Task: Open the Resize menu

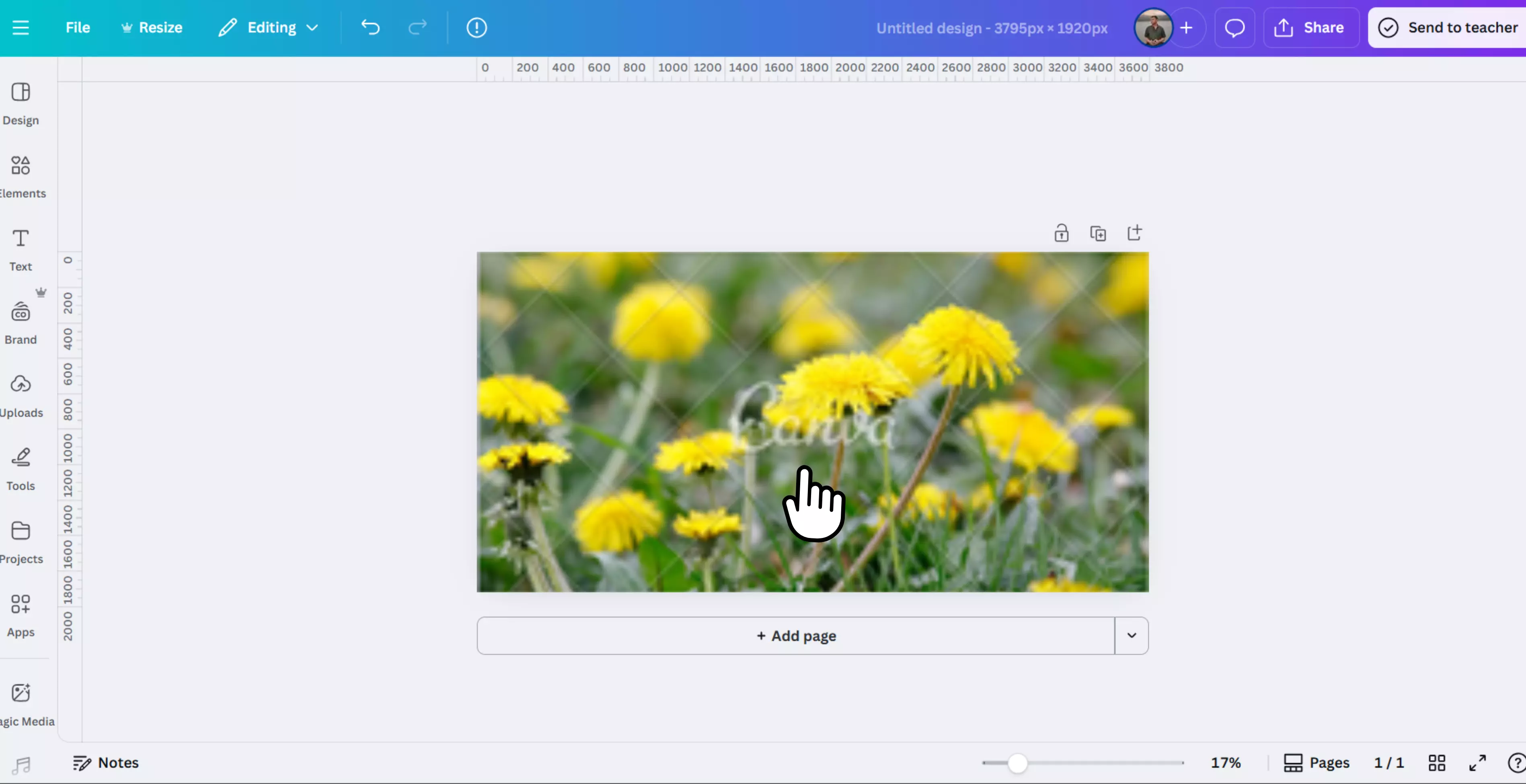Action: click(x=152, y=28)
